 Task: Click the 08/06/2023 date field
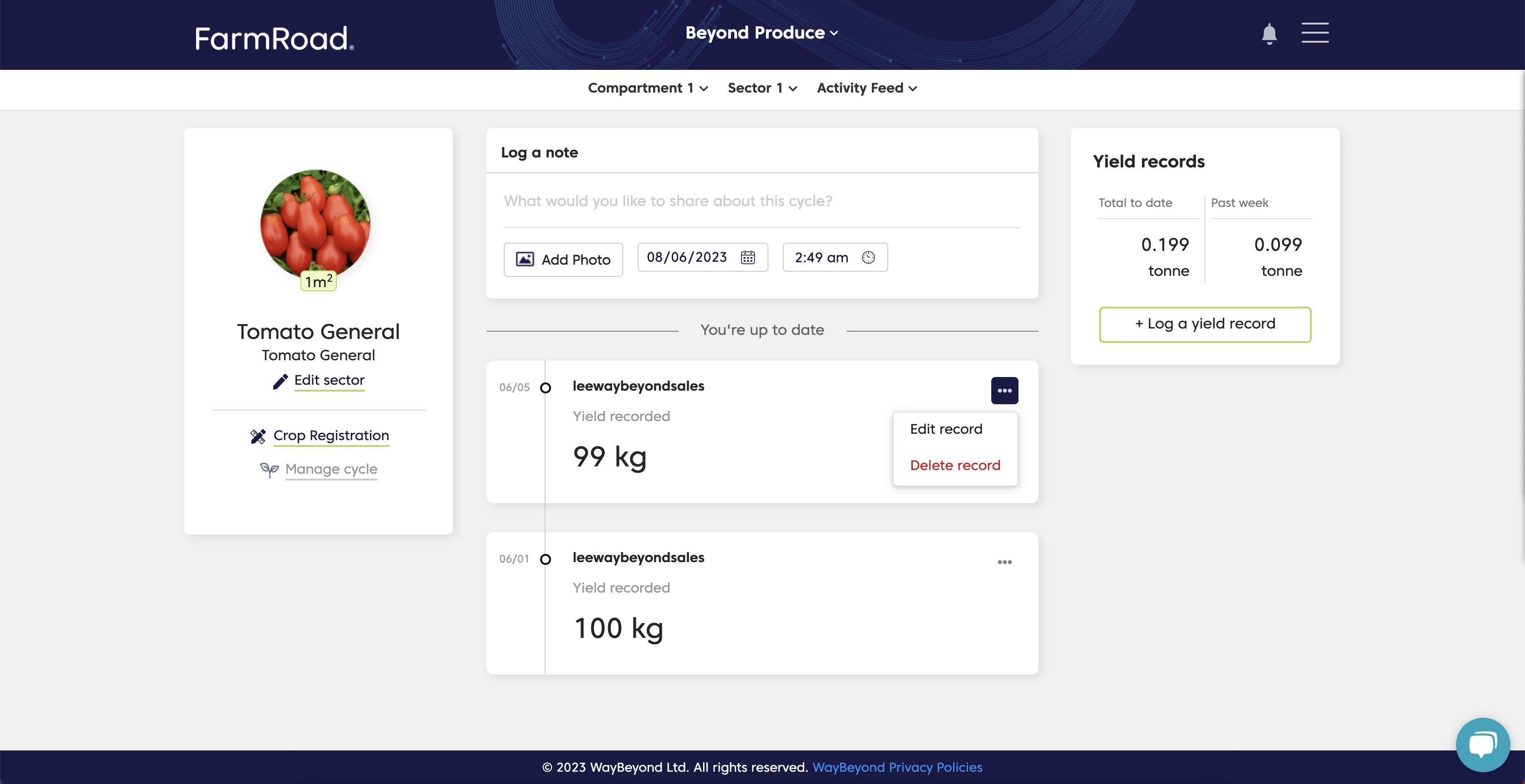pyautogui.click(x=702, y=257)
